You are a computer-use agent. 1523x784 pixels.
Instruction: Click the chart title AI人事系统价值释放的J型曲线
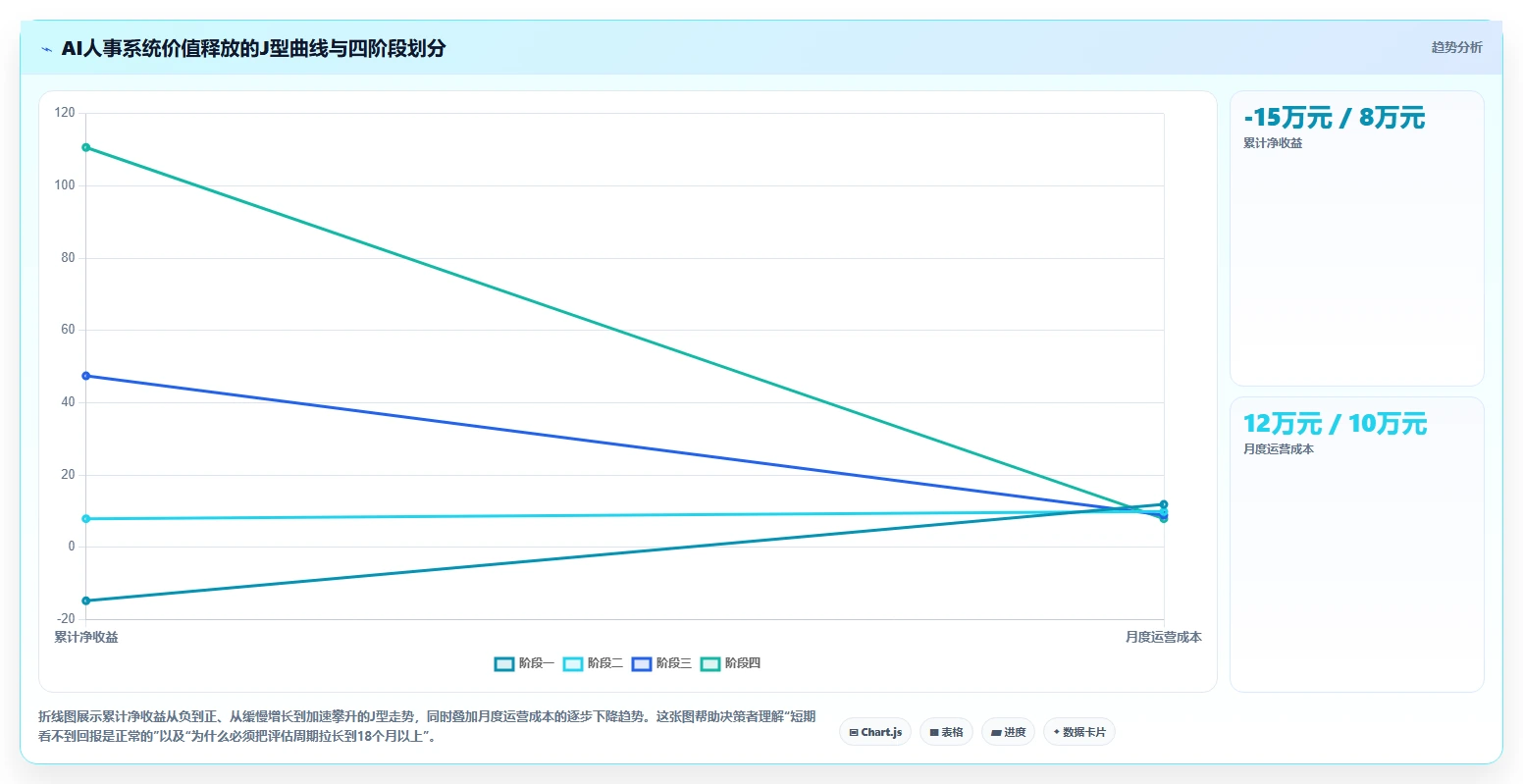coord(253,48)
